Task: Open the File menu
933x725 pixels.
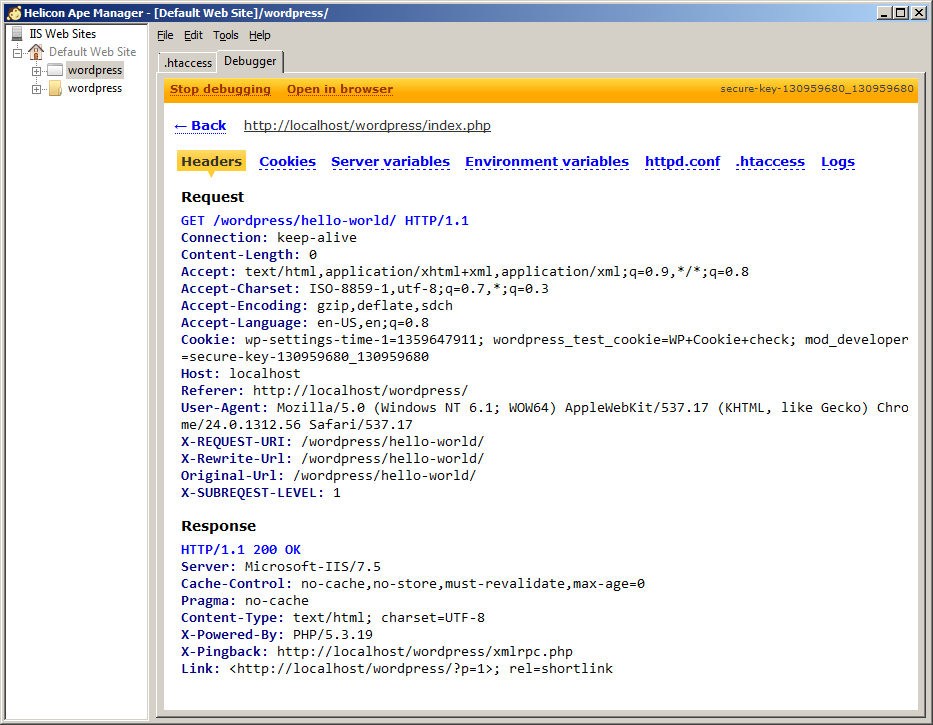Action: click(x=165, y=35)
